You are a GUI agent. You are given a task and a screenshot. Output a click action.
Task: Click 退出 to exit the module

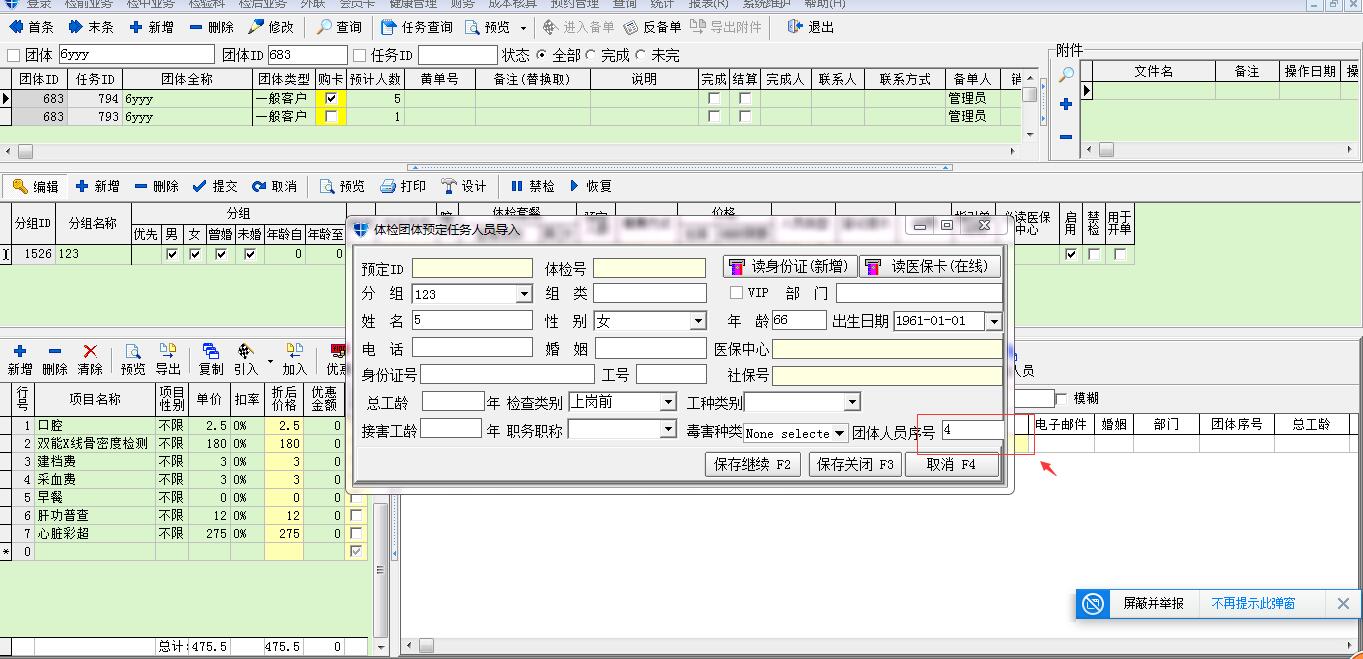(x=810, y=27)
